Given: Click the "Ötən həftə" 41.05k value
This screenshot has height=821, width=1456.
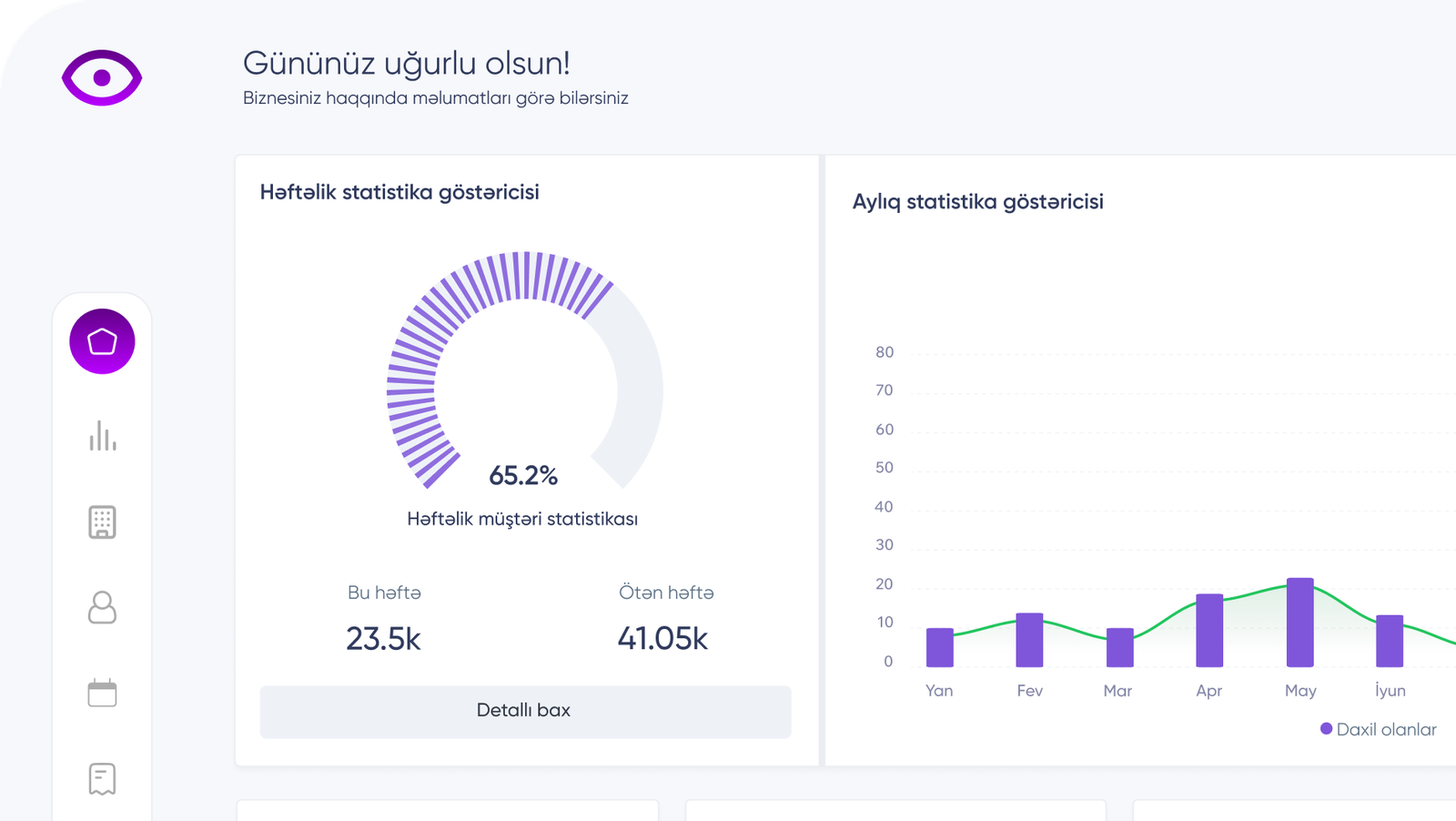Looking at the screenshot, I should [x=662, y=639].
